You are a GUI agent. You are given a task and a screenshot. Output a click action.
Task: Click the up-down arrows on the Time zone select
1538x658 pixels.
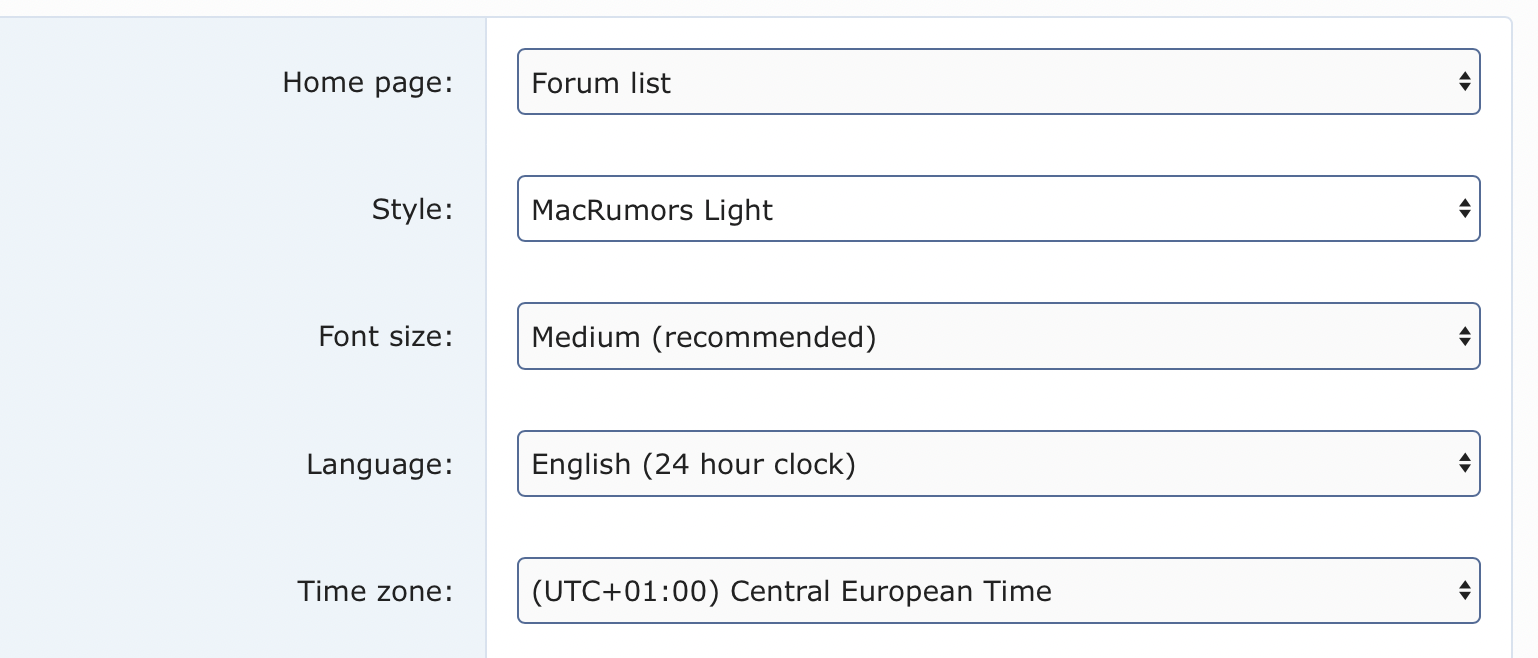pyautogui.click(x=1464, y=590)
